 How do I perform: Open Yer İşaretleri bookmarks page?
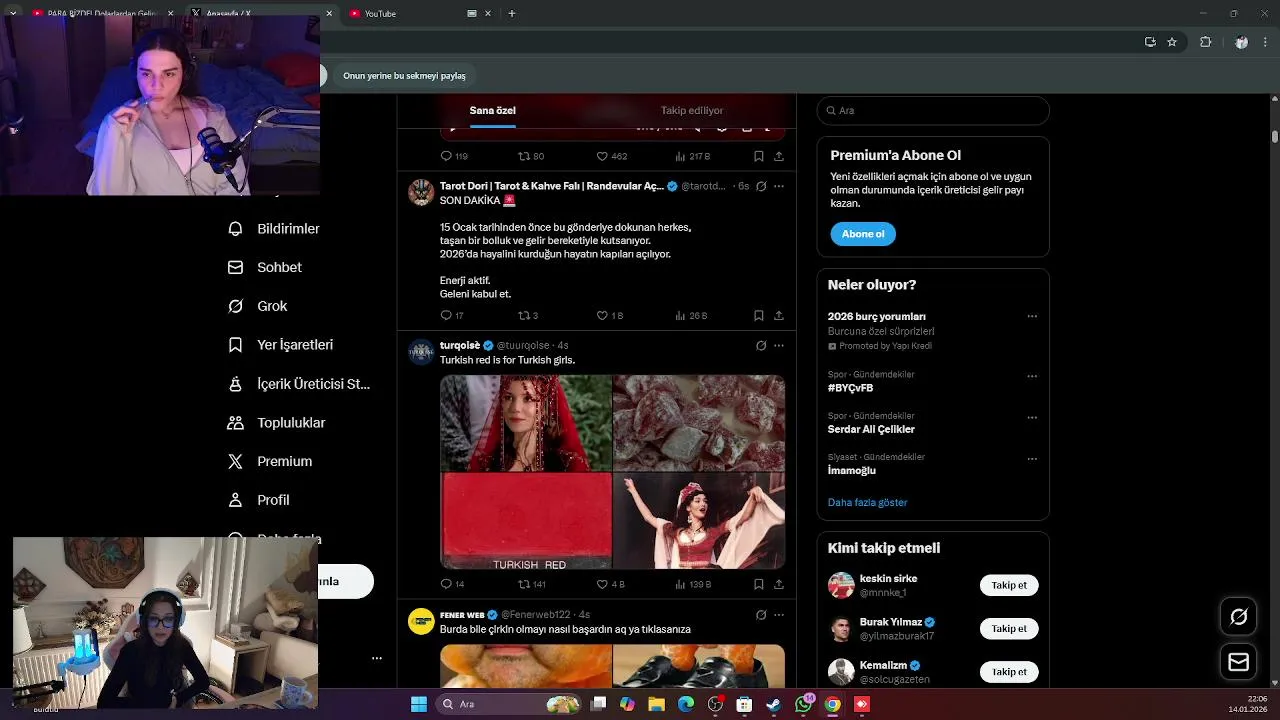[x=281, y=345]
